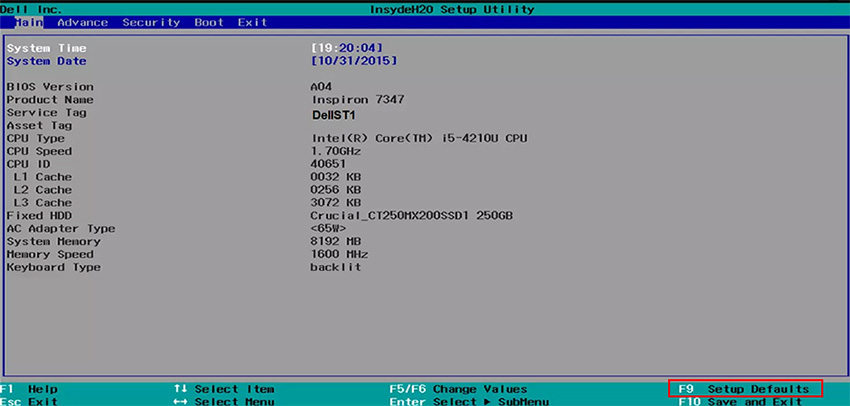Click the Service Tag value DellST1

click(x=335, y=113)
